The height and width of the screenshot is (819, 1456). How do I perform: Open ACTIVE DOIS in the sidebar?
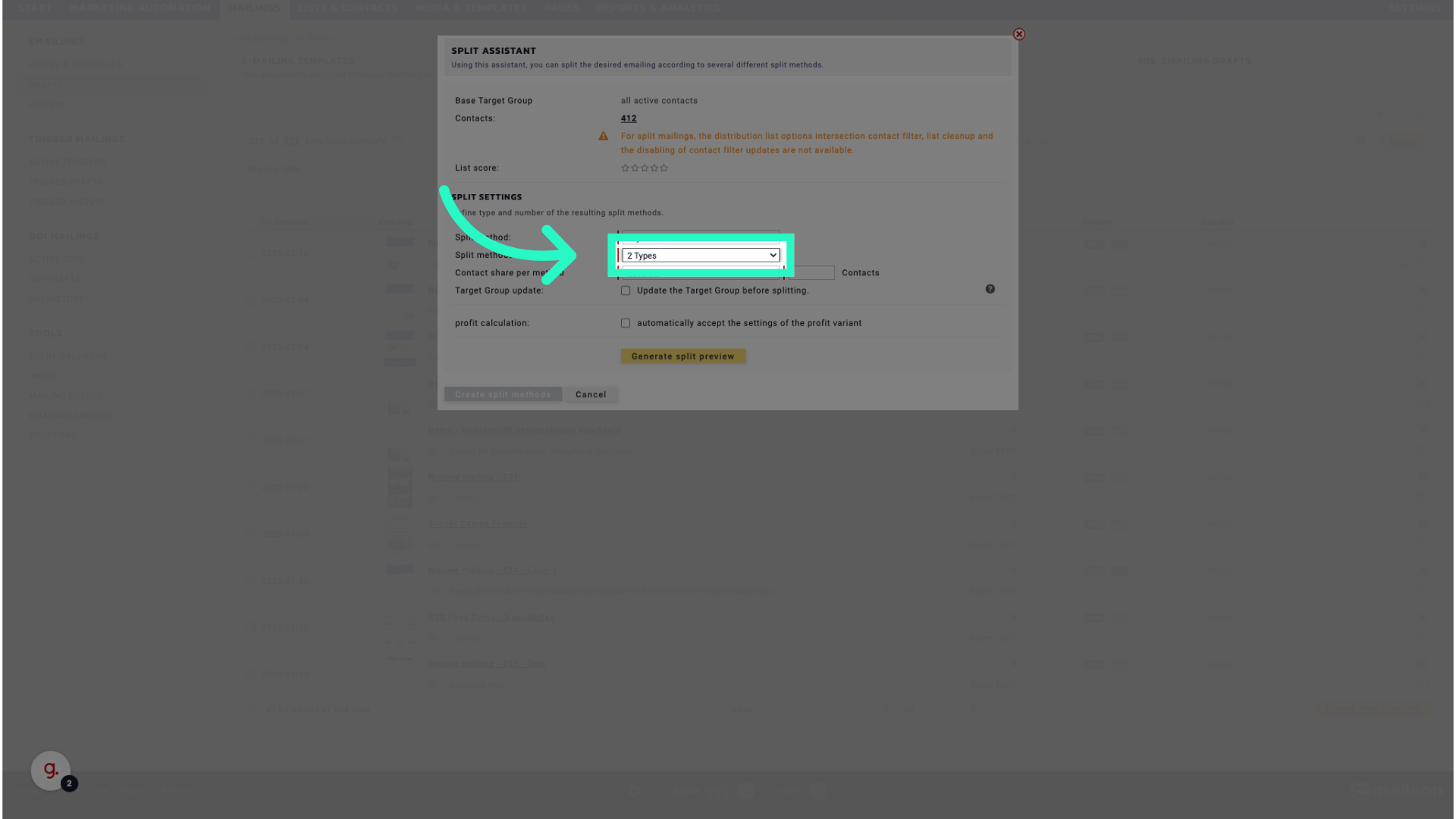(x=56, y=259)
